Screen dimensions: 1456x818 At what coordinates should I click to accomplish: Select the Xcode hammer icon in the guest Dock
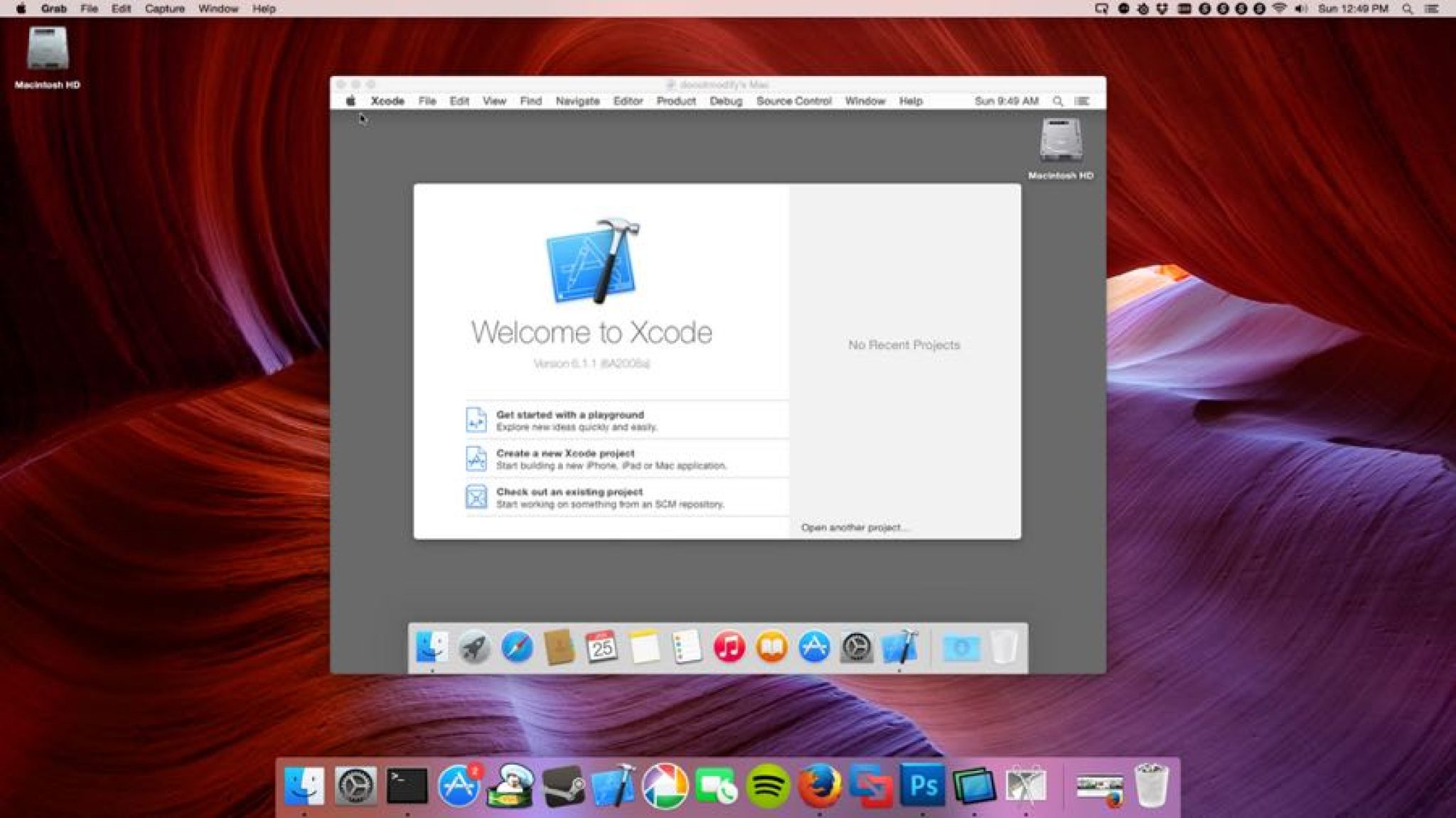tap(901, 647)
